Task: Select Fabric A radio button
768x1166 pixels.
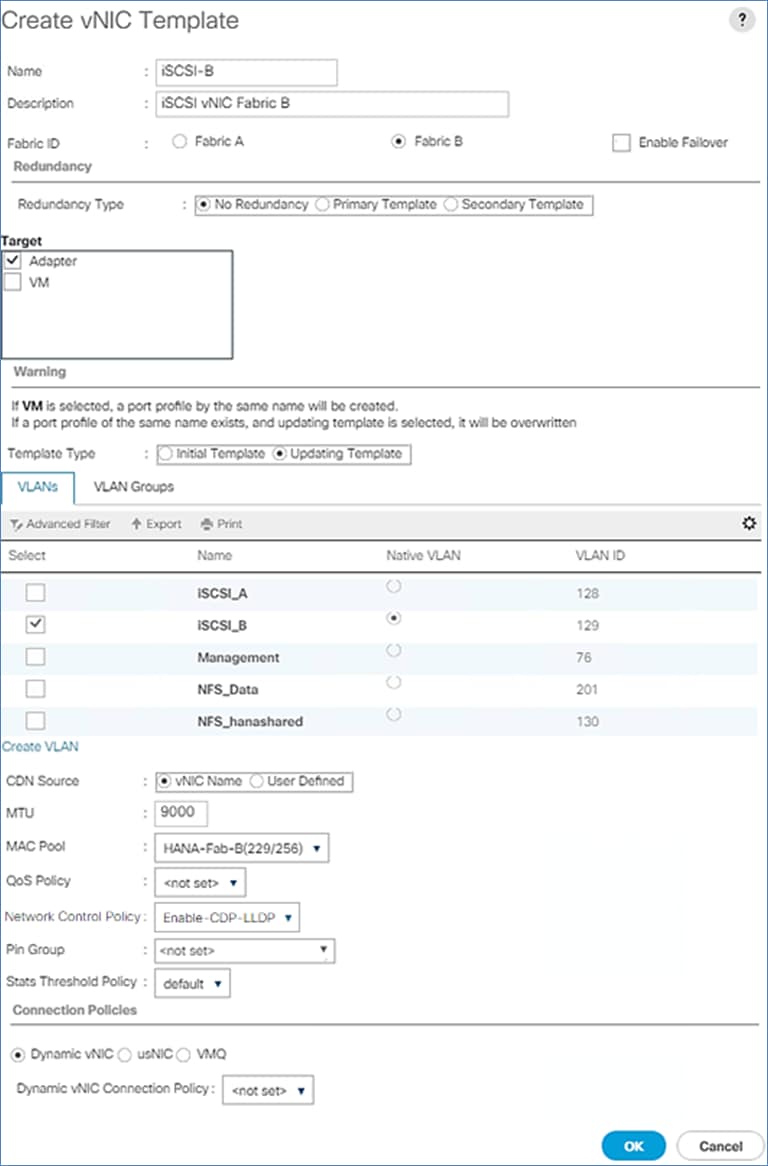Action: point(179,141)
